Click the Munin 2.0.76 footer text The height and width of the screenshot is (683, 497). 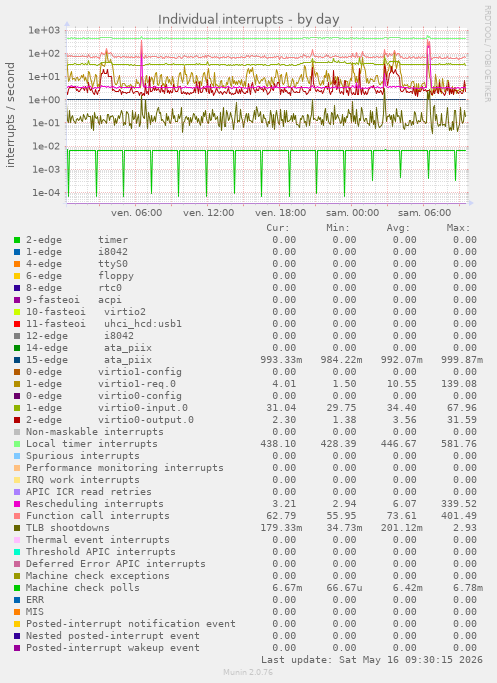[248, 672]
